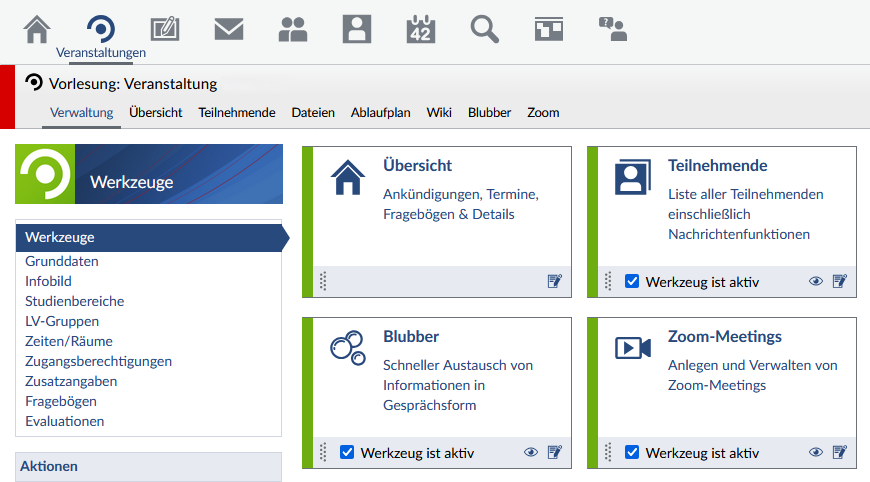Go to the Start home icon
This screenshot has width=870, height=482.
pos(37,29)
